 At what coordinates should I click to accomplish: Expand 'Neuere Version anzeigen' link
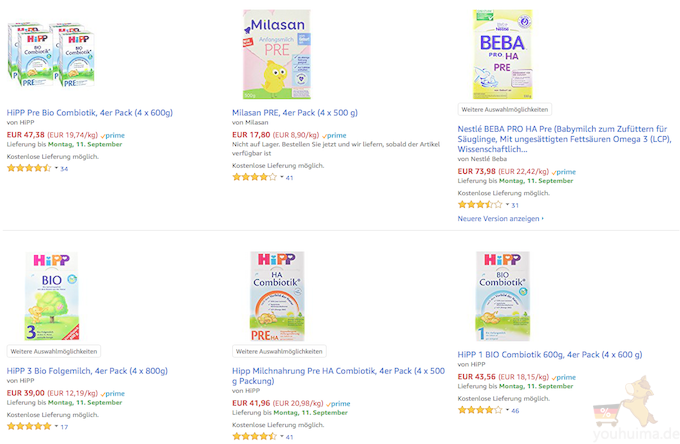tap(500, 218)
